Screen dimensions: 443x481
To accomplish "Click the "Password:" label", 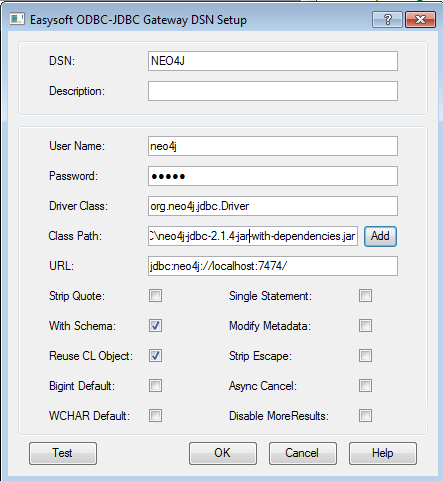I will click(x=73, y=176).
